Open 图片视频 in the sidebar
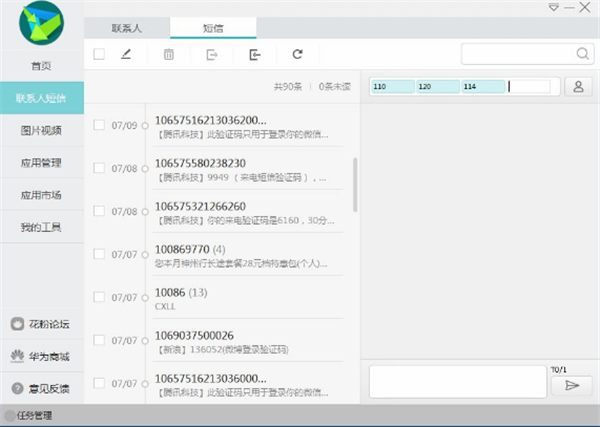Viewport: 600px width, 427px height. click(x=41, y=130)
